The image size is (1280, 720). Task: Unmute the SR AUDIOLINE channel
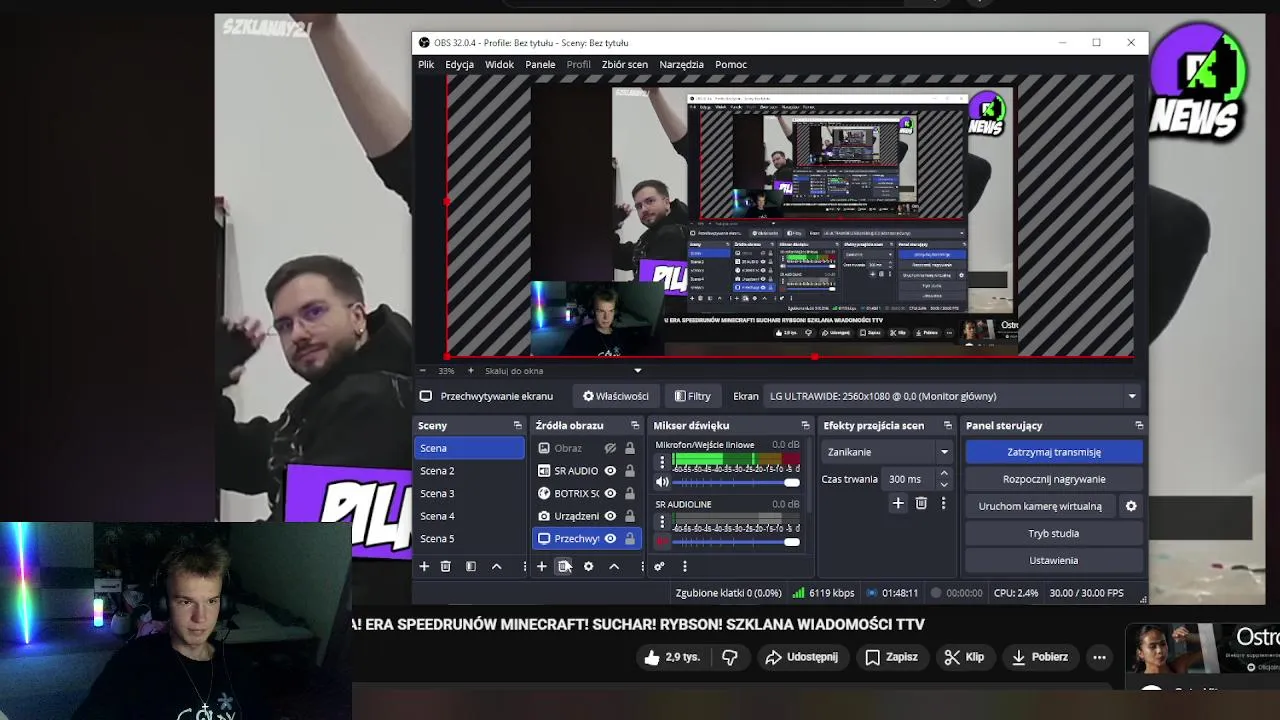tap(661, 541)
